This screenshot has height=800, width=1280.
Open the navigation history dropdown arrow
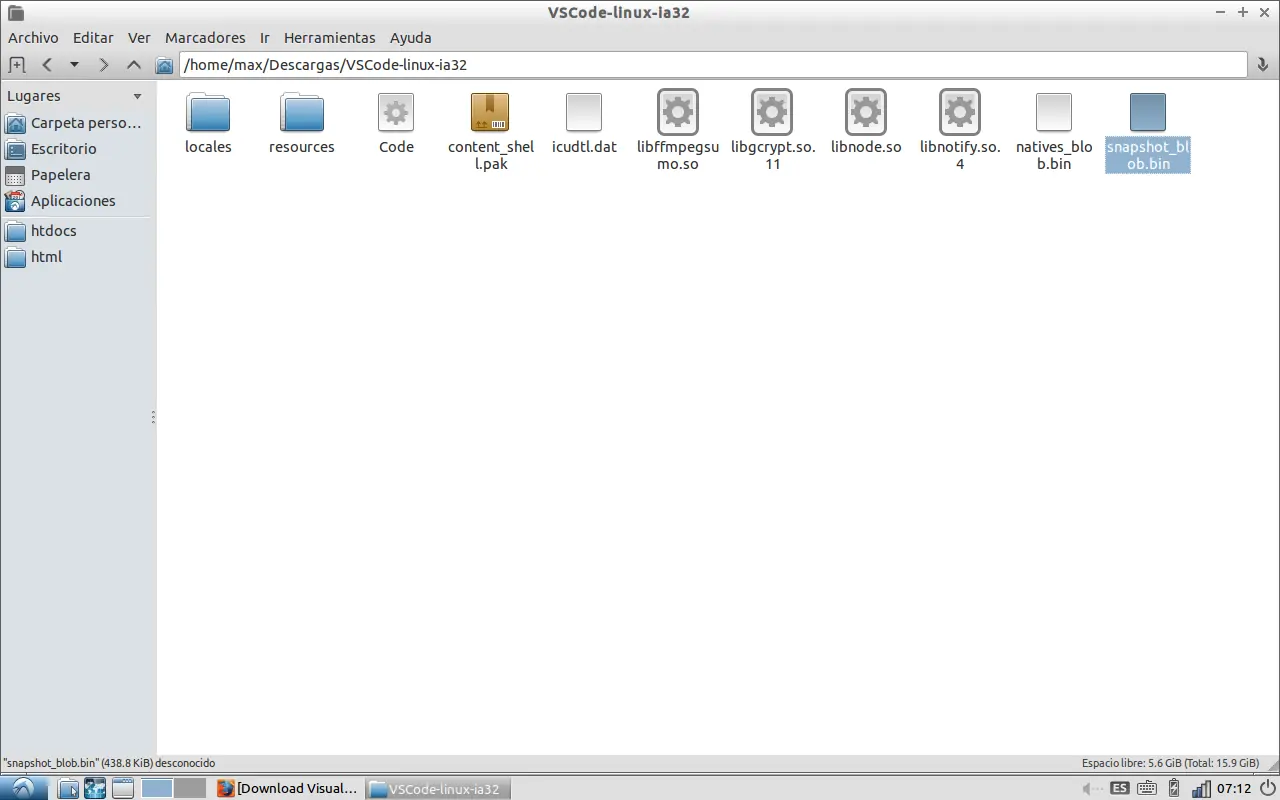coord(74,65)
